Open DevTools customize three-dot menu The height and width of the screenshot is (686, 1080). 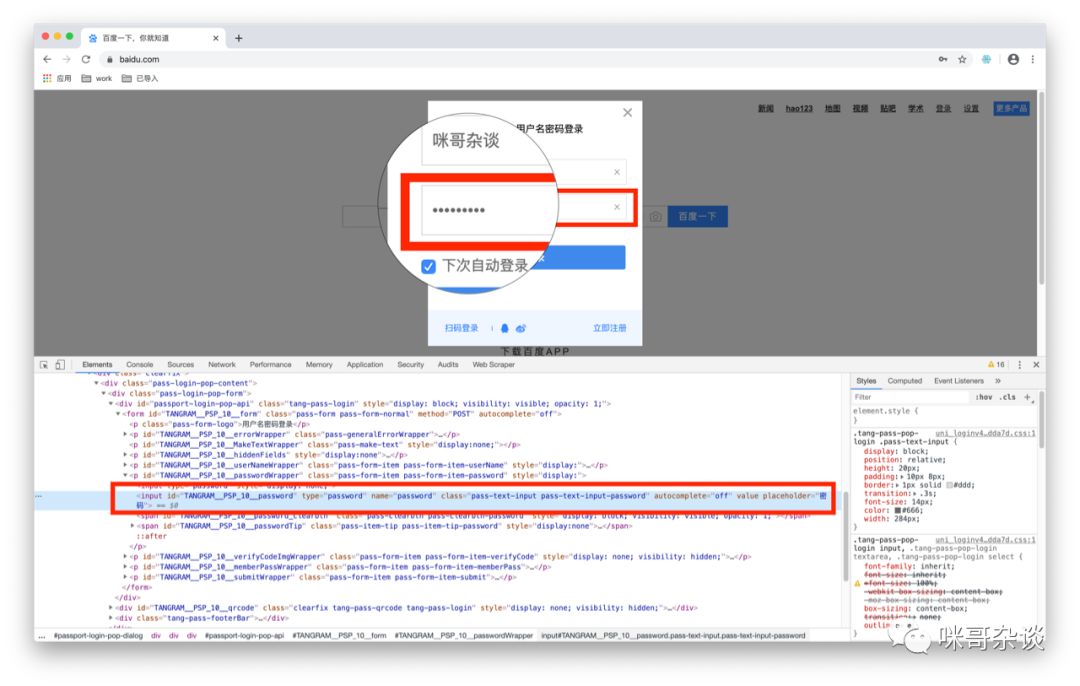tap(1020, 365)
